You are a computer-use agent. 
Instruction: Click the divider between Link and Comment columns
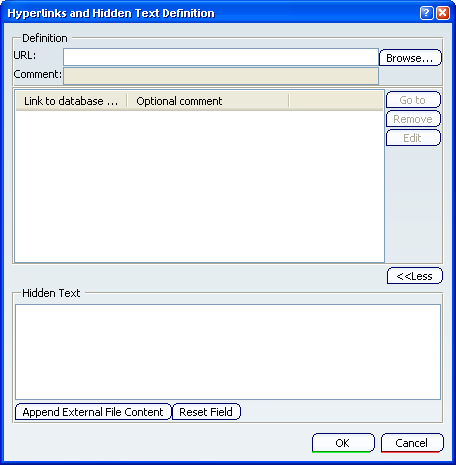[127, 101]
